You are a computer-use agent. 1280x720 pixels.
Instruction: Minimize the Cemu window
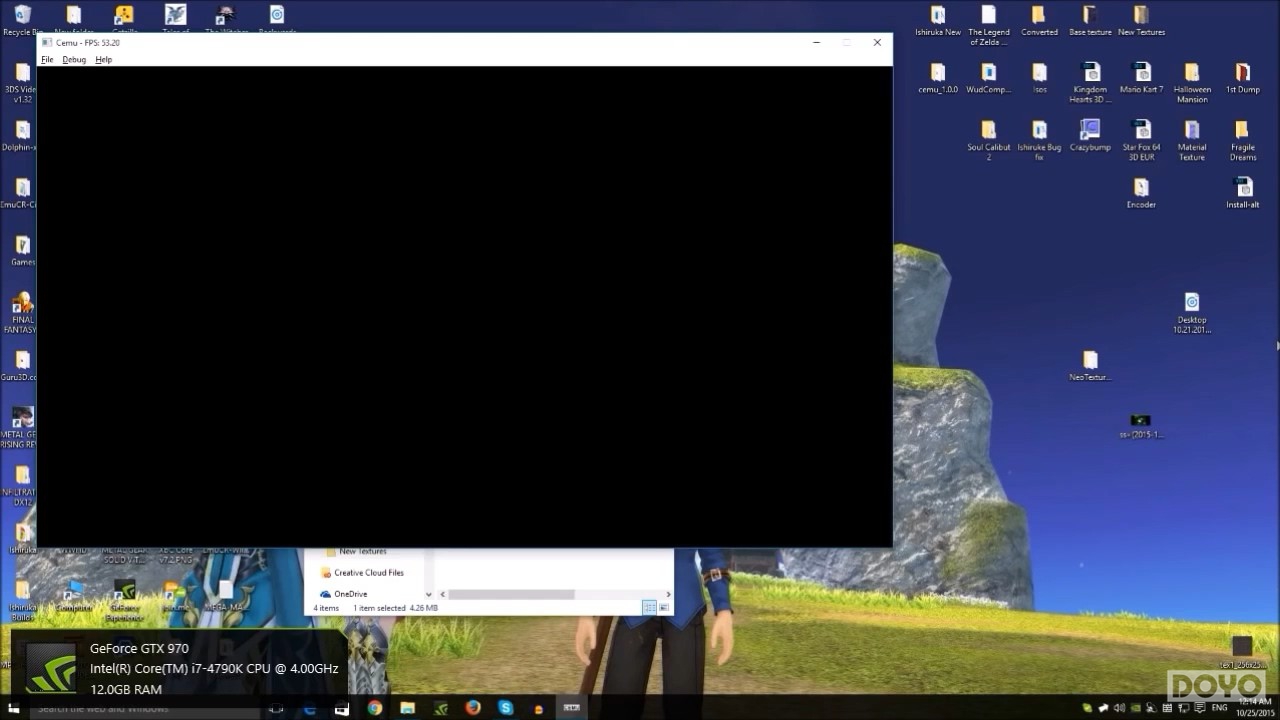817,43
